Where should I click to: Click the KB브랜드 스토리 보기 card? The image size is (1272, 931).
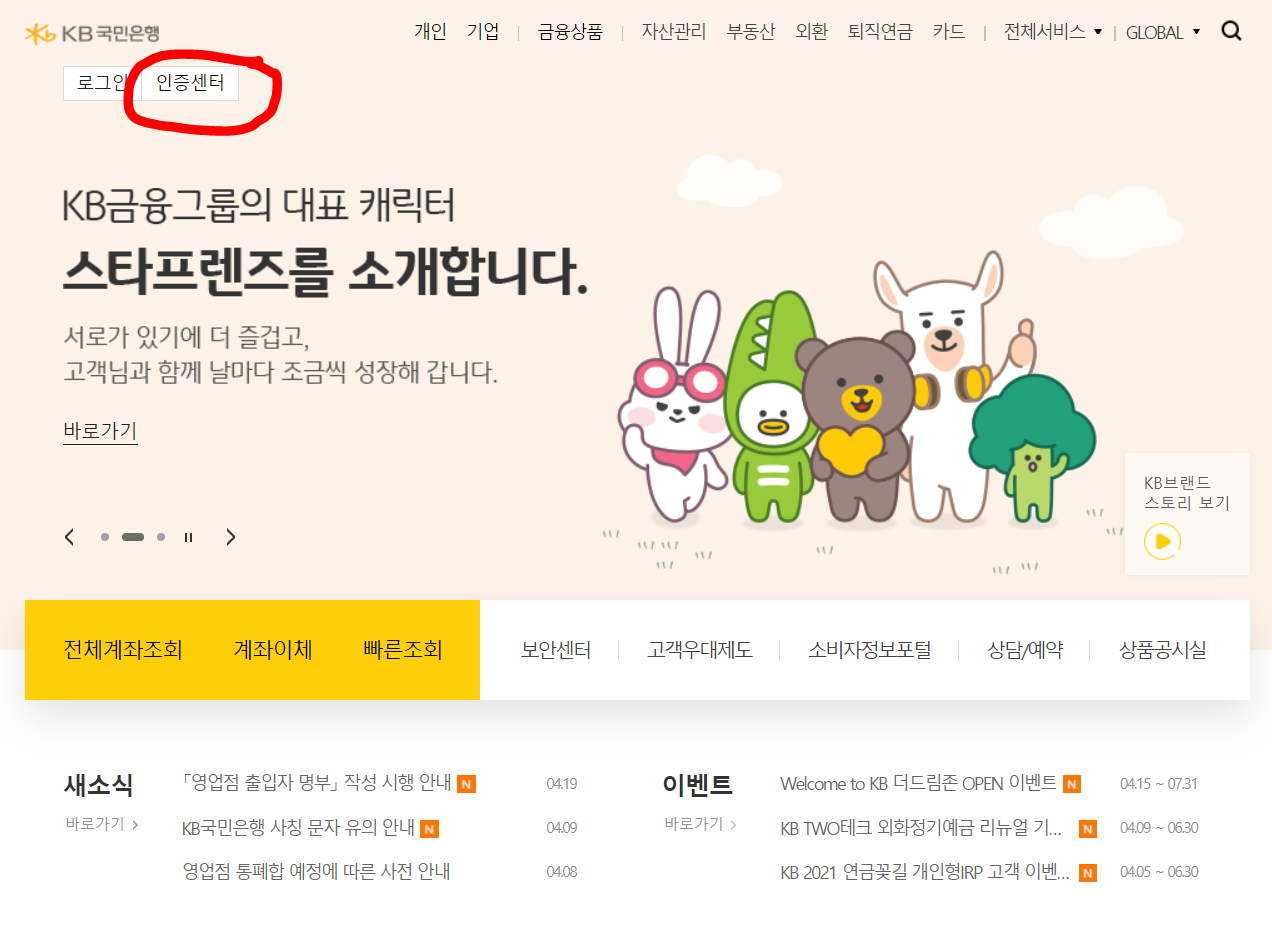click(1187, 514)
